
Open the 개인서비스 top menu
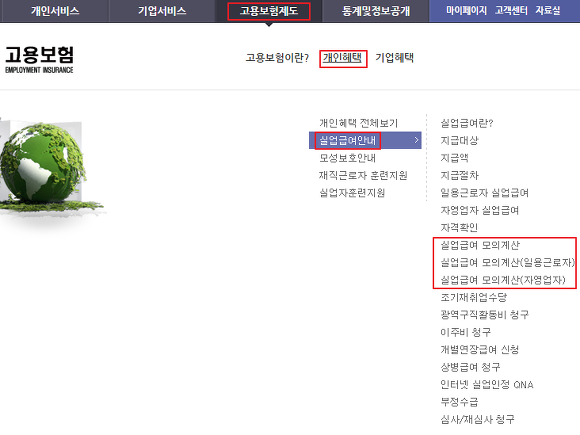point(55,11)
